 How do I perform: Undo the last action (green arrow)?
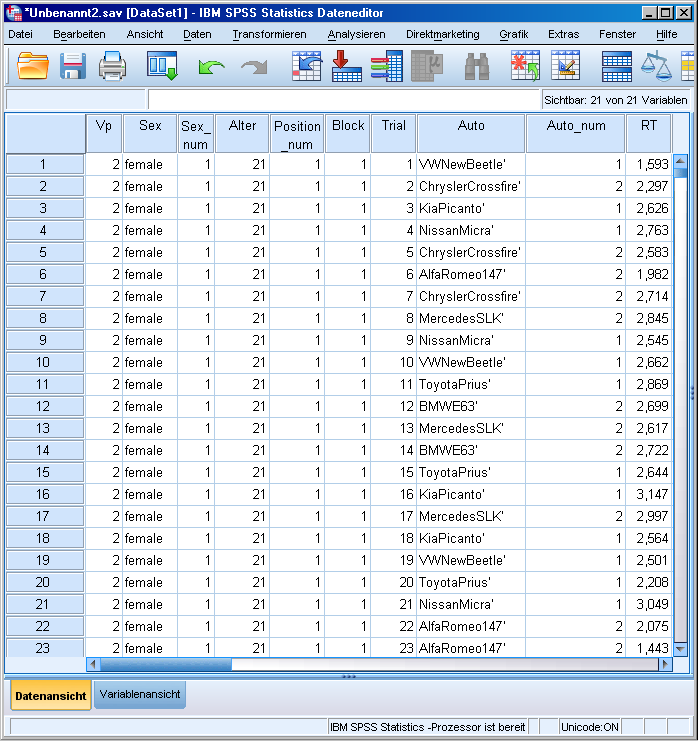(211, 67)
